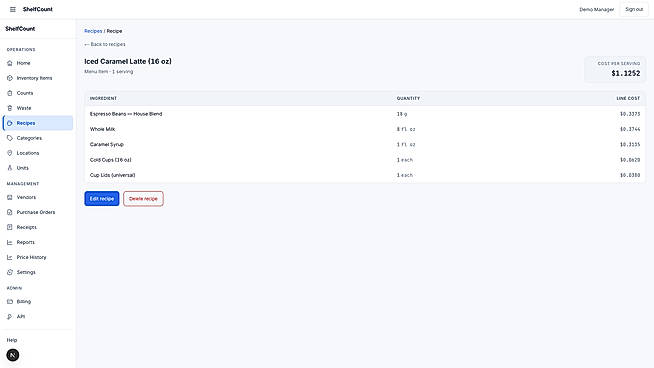654x368 pixels.
Task: Select Categories in sidebar
Action: click(38, 138)
